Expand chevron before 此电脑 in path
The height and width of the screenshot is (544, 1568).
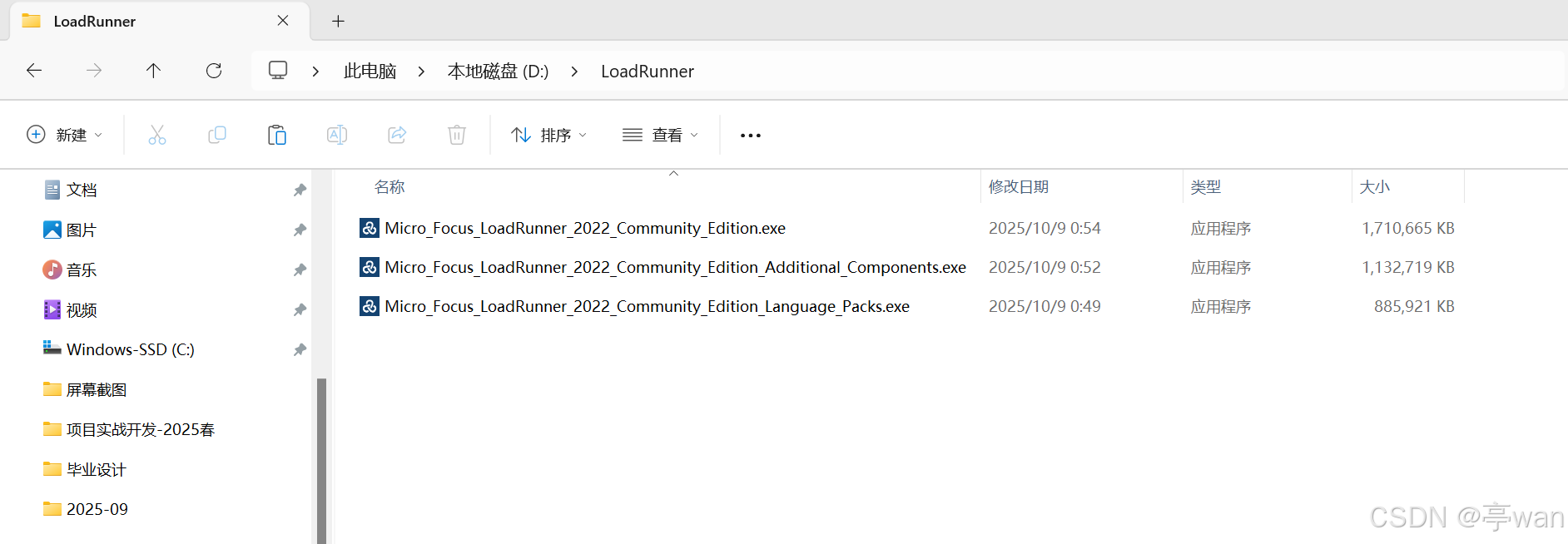(x=315, y=72)
